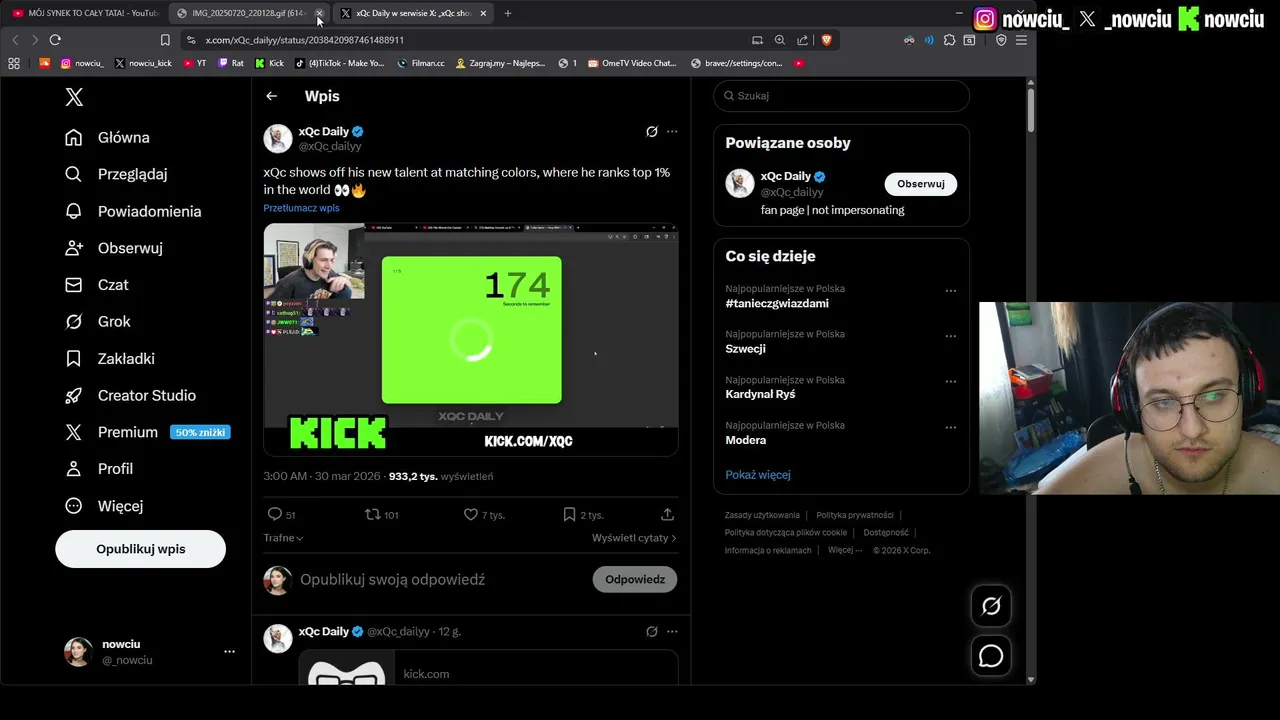Click the repost icon with 101
This screenshot has height=720, width=1280.
382,514
